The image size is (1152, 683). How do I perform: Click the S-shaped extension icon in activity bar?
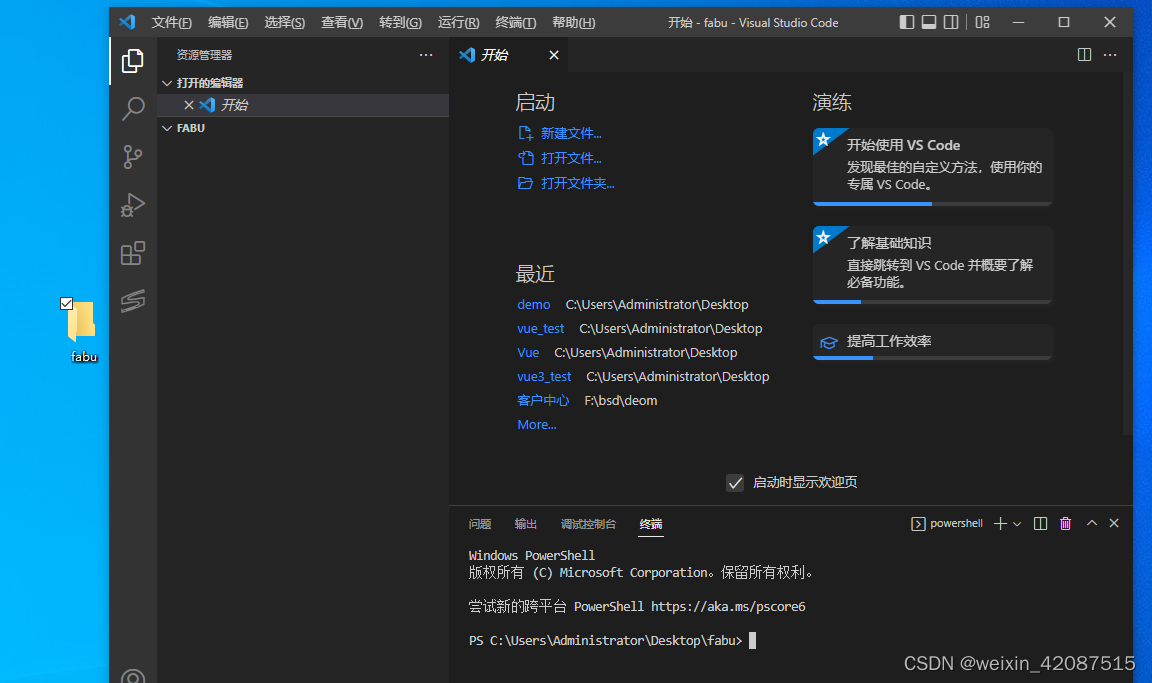pyautogui.click(x=132, y=300)
